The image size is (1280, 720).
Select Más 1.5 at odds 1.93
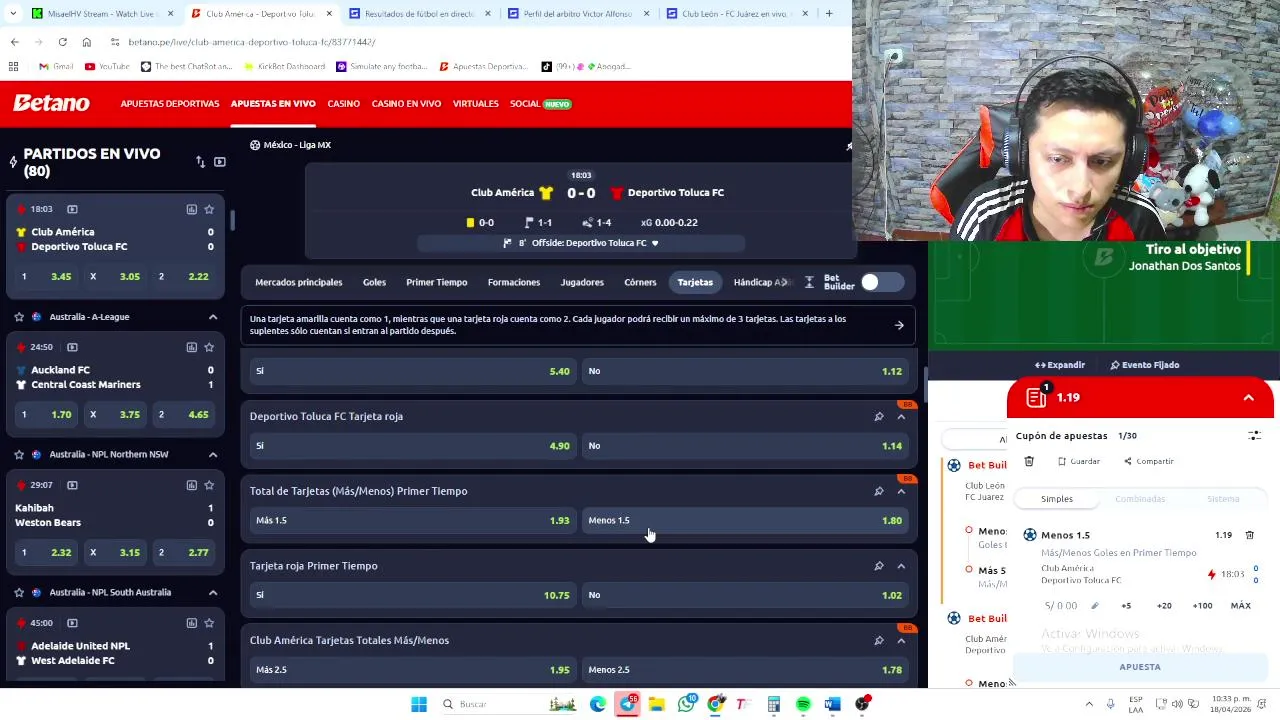pos(412,520)
